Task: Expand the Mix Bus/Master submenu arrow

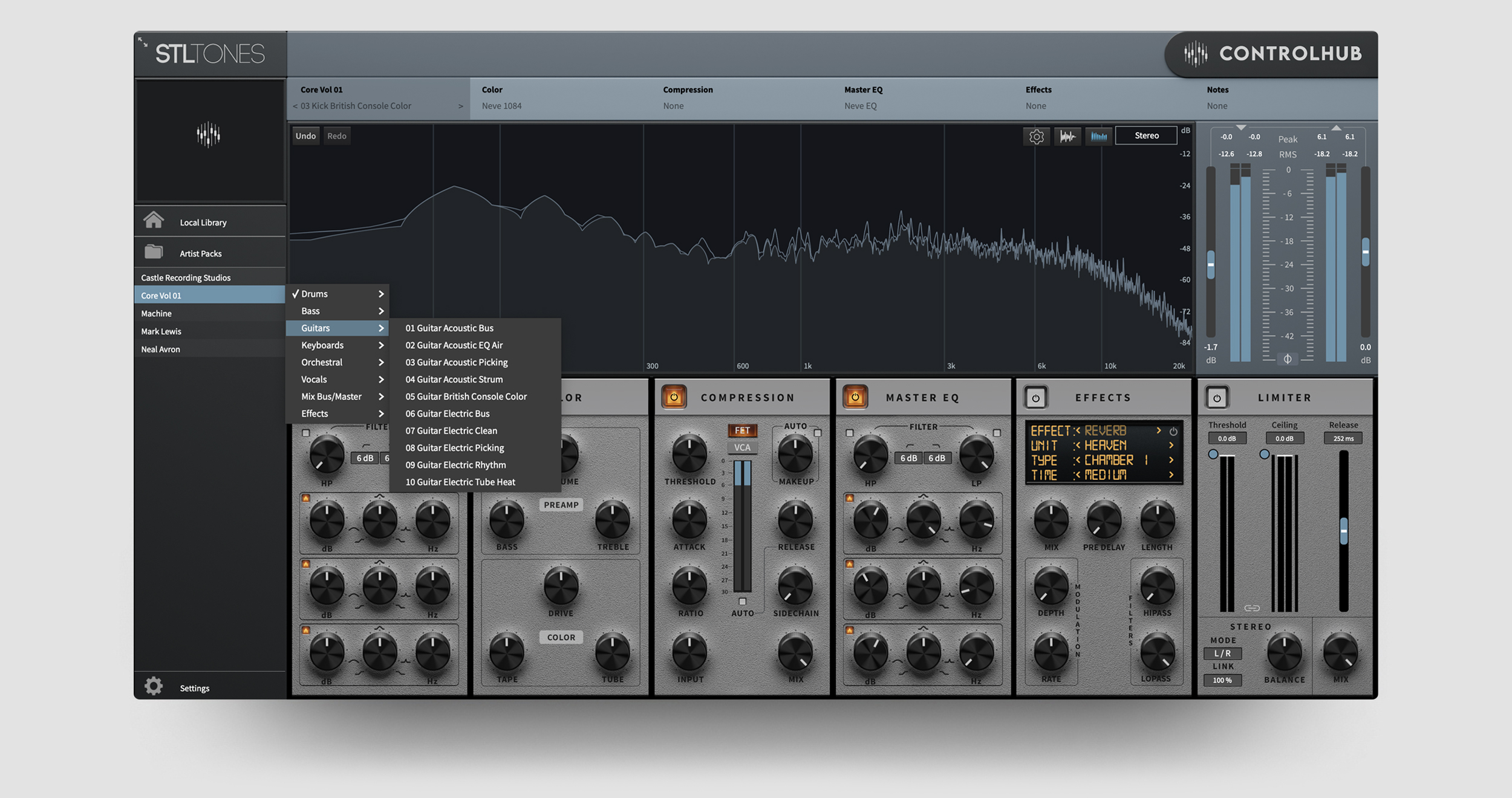Action: [x=381, y=397]
